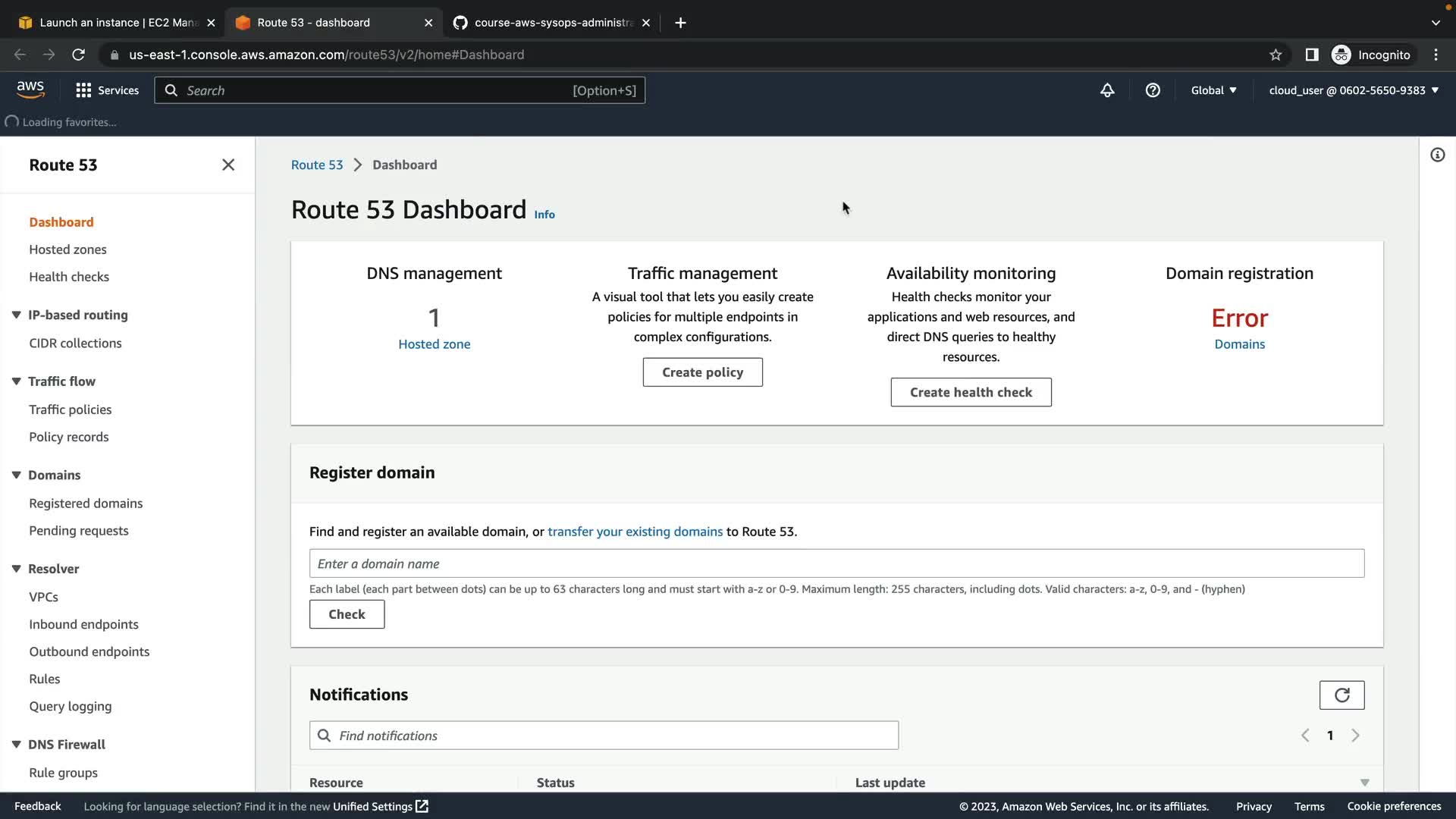Switch to the EC2 Launch instance tab

coord(117,23)
